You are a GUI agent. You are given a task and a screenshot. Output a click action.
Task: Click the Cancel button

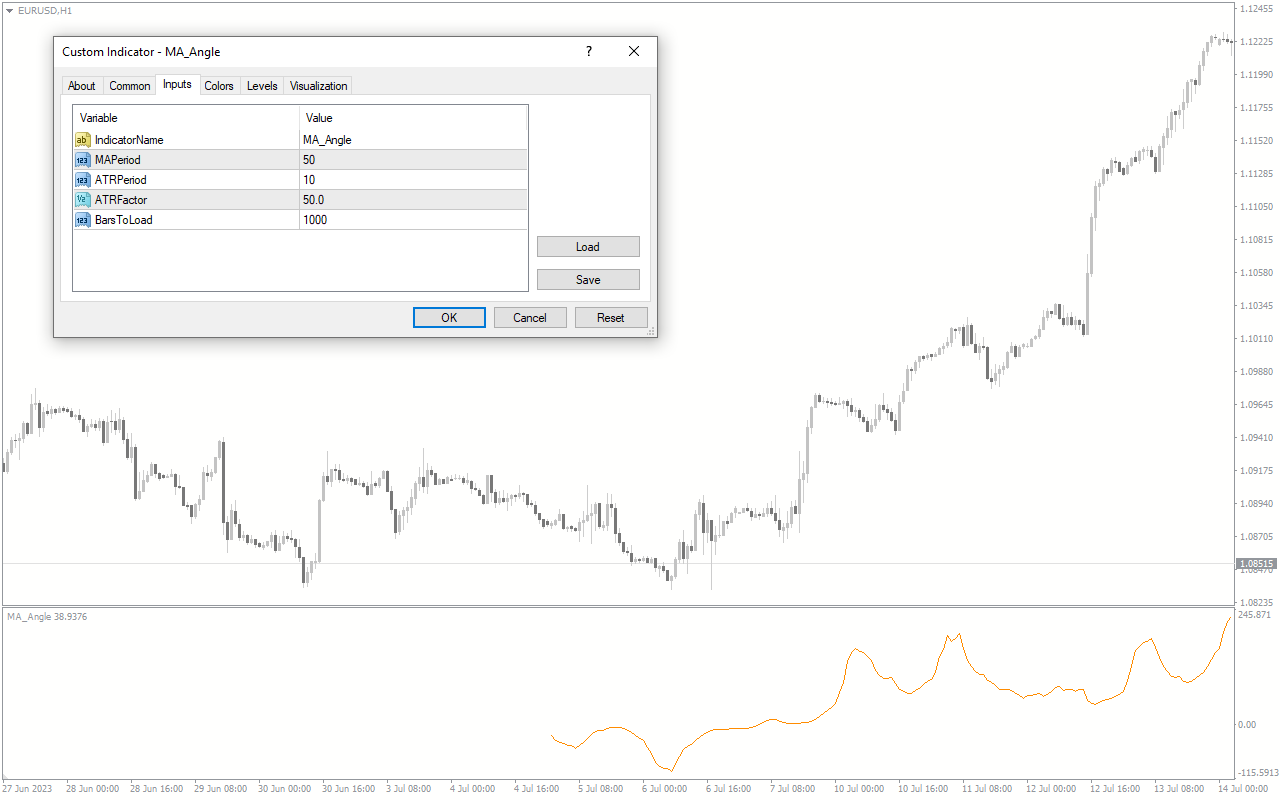click(x=530, y=317)
